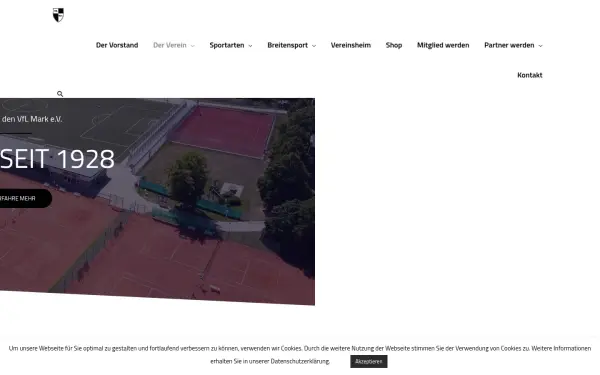
Task: Open the search magnifier icon
Action: (60, 94)
